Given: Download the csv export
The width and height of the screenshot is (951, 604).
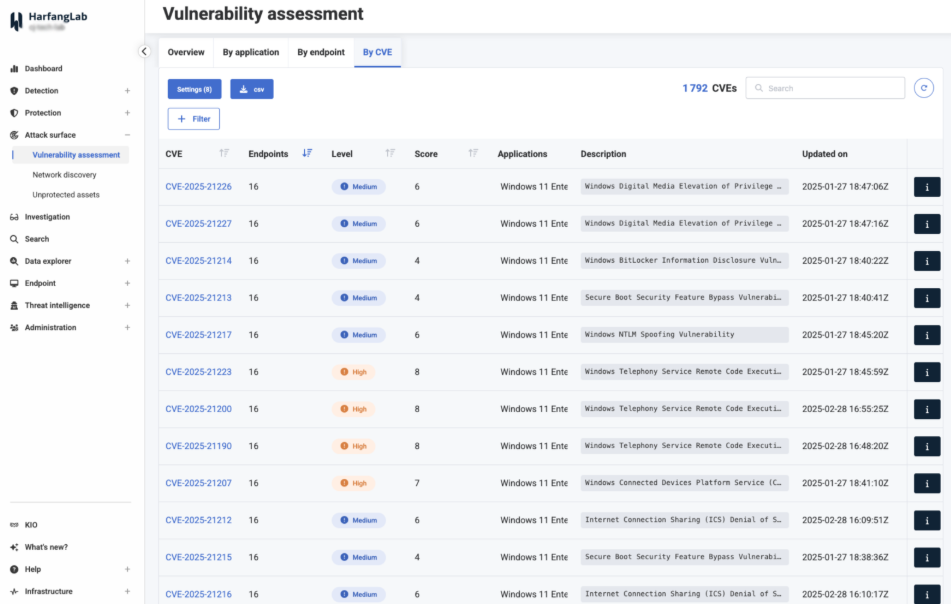Looking at the screenshot, I should pyautogui.click(x=252, y=89).
